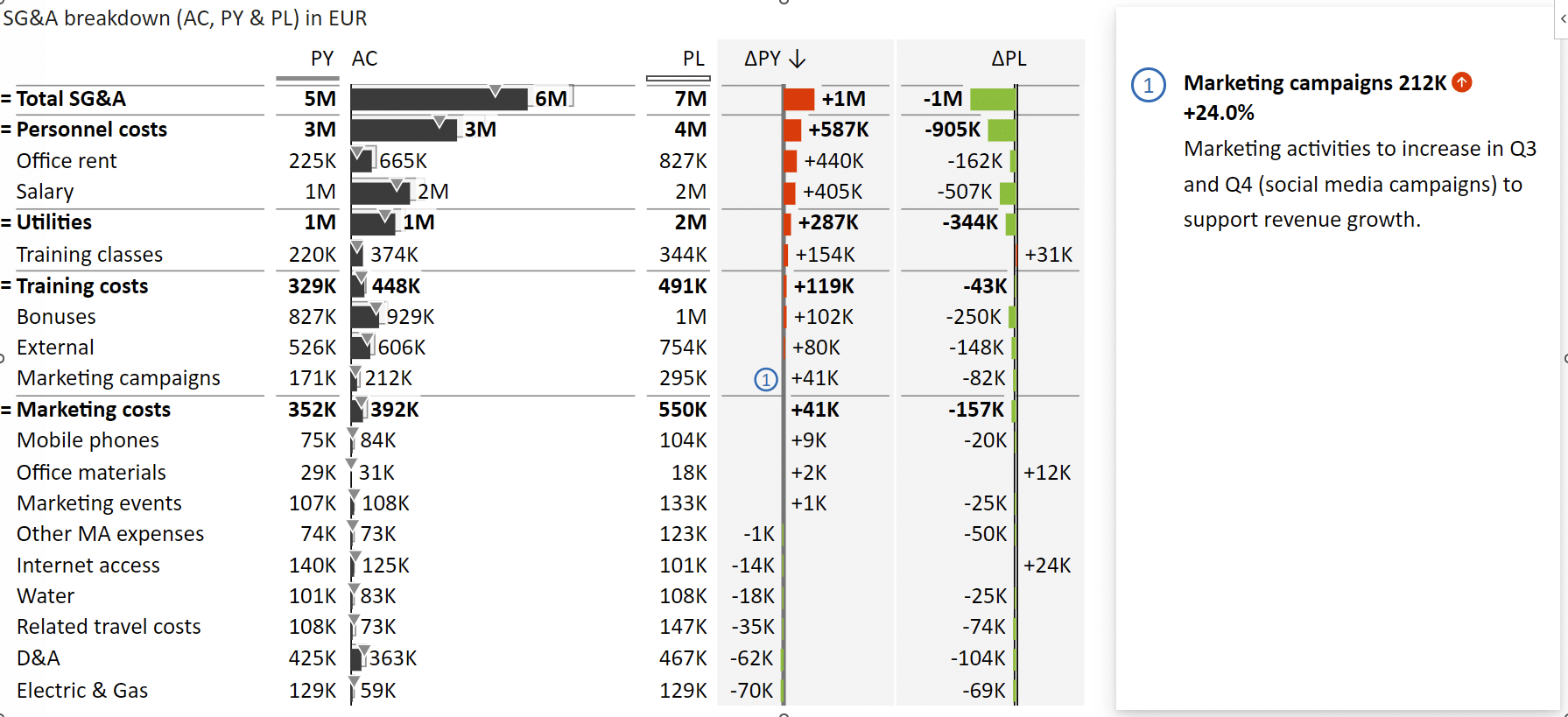Click the chart title SG&A breakdown
This screenshot has height=717, width=1568.
pyautogui.click(x=185, y=18)
